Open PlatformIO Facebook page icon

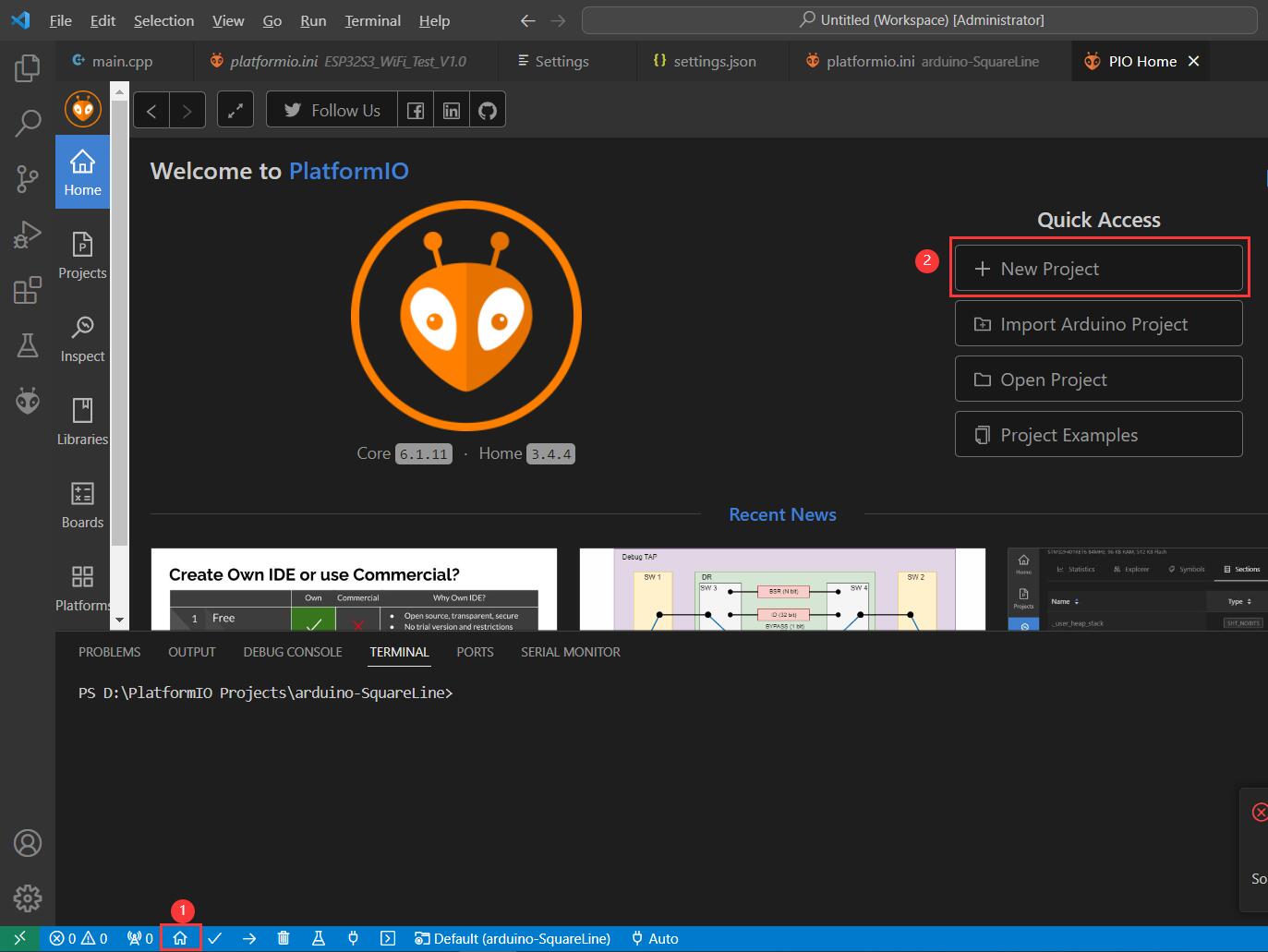point(416,110)
